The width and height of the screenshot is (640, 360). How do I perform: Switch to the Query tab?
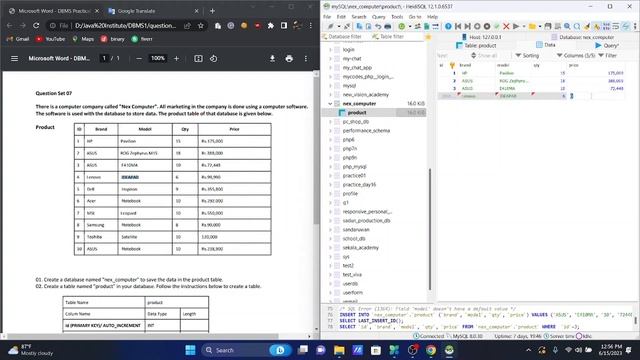point(607,45)
